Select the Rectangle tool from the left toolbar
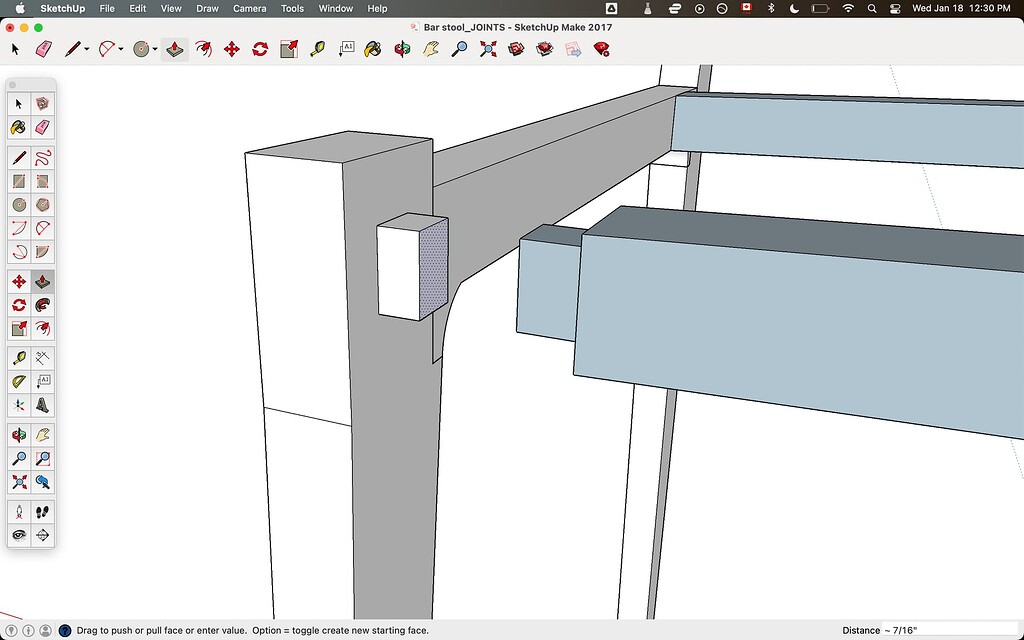 coord(17,181)
